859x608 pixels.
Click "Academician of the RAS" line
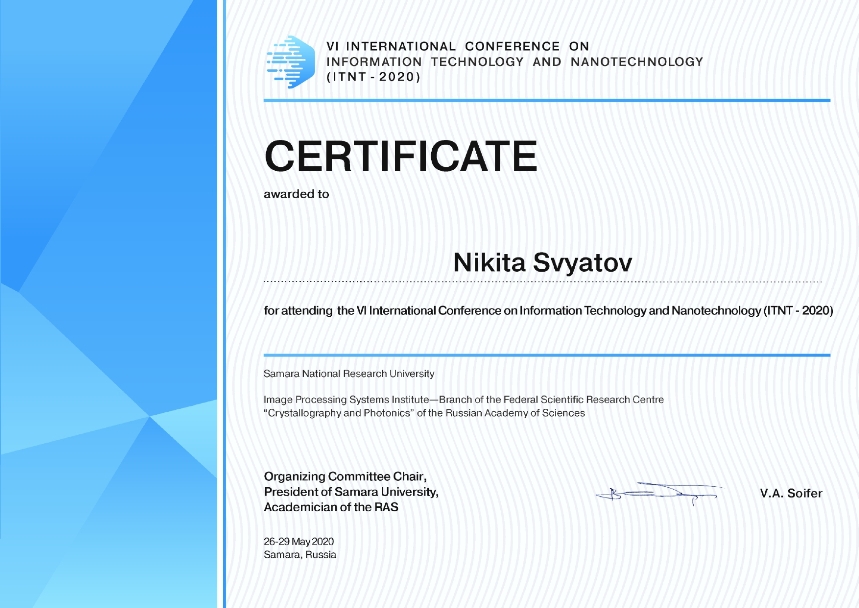(331, 507)
